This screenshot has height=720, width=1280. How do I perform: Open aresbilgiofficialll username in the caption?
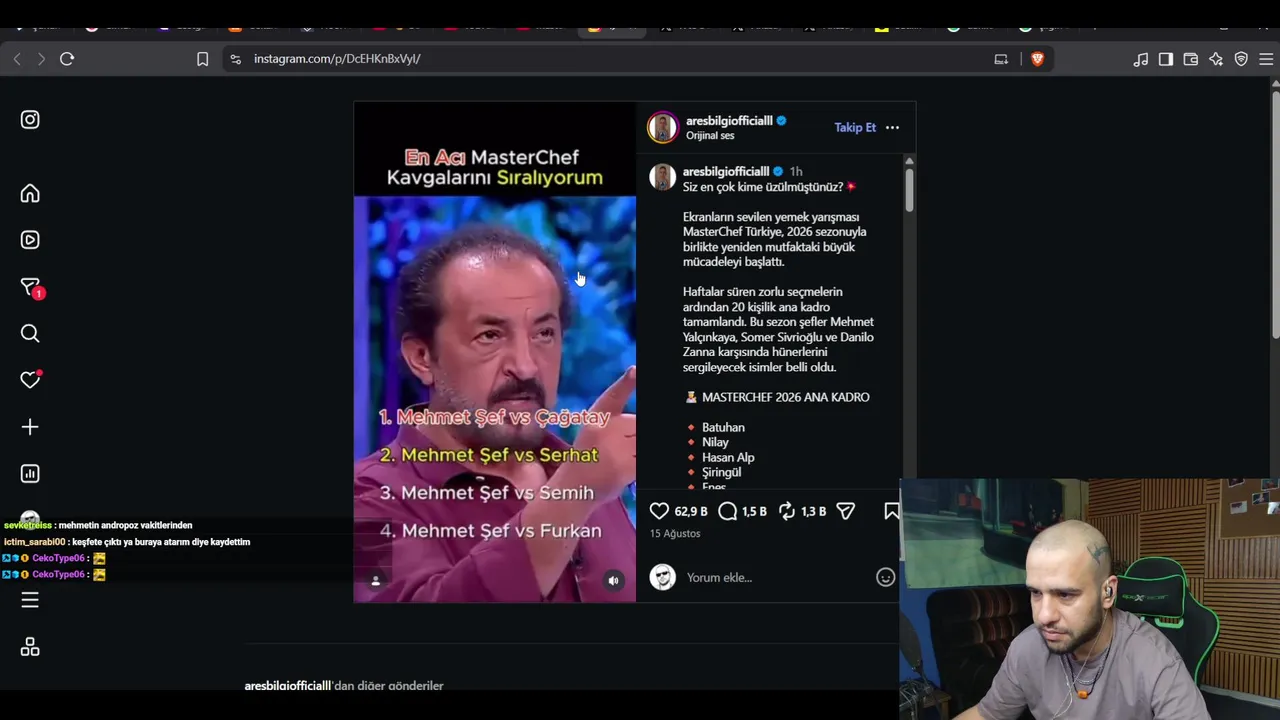pos(726,171)
